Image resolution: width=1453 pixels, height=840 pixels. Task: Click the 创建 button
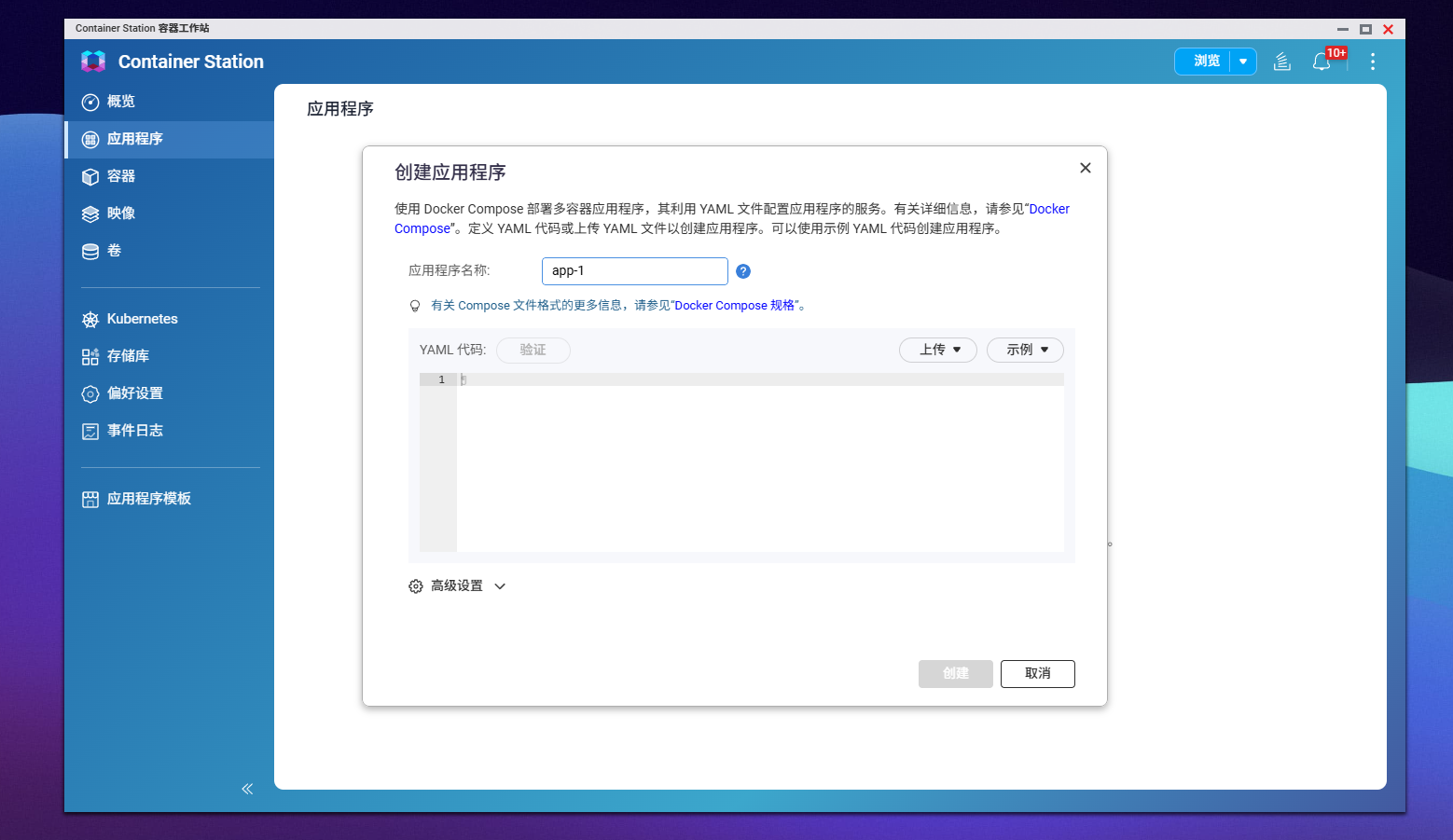[956, 674]
